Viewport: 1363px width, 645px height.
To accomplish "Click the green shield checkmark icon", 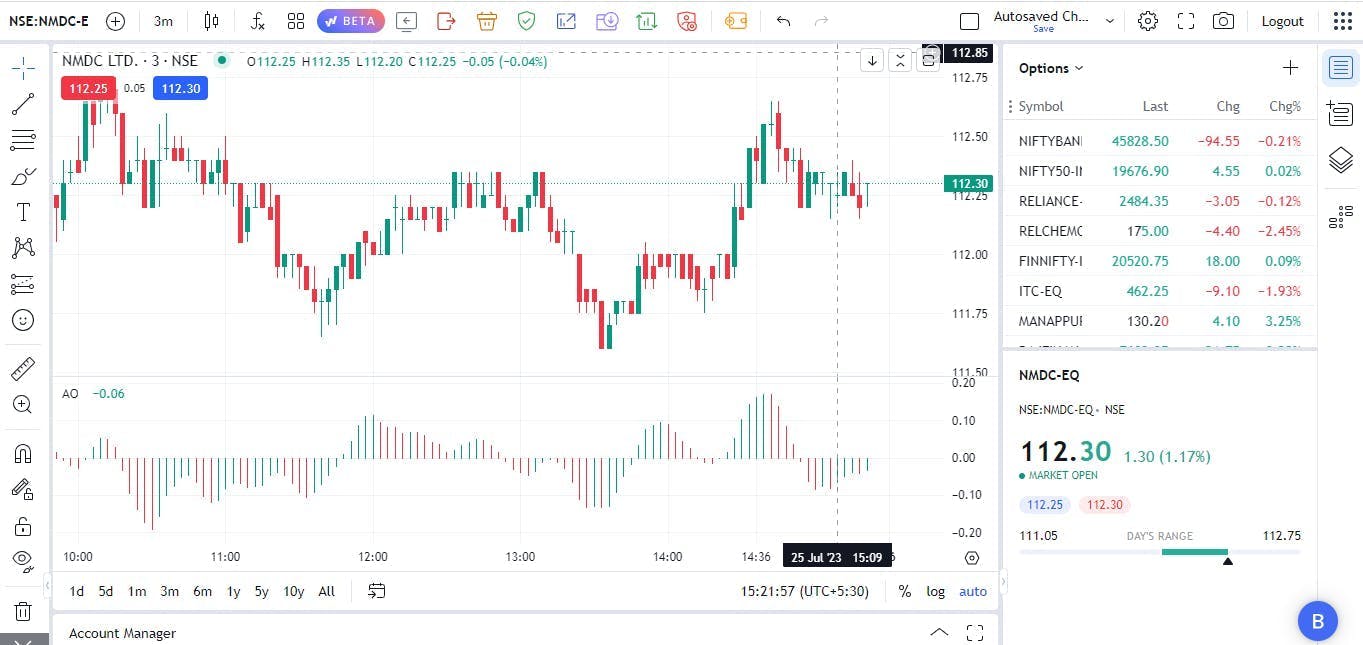I will tap(526, 21).
